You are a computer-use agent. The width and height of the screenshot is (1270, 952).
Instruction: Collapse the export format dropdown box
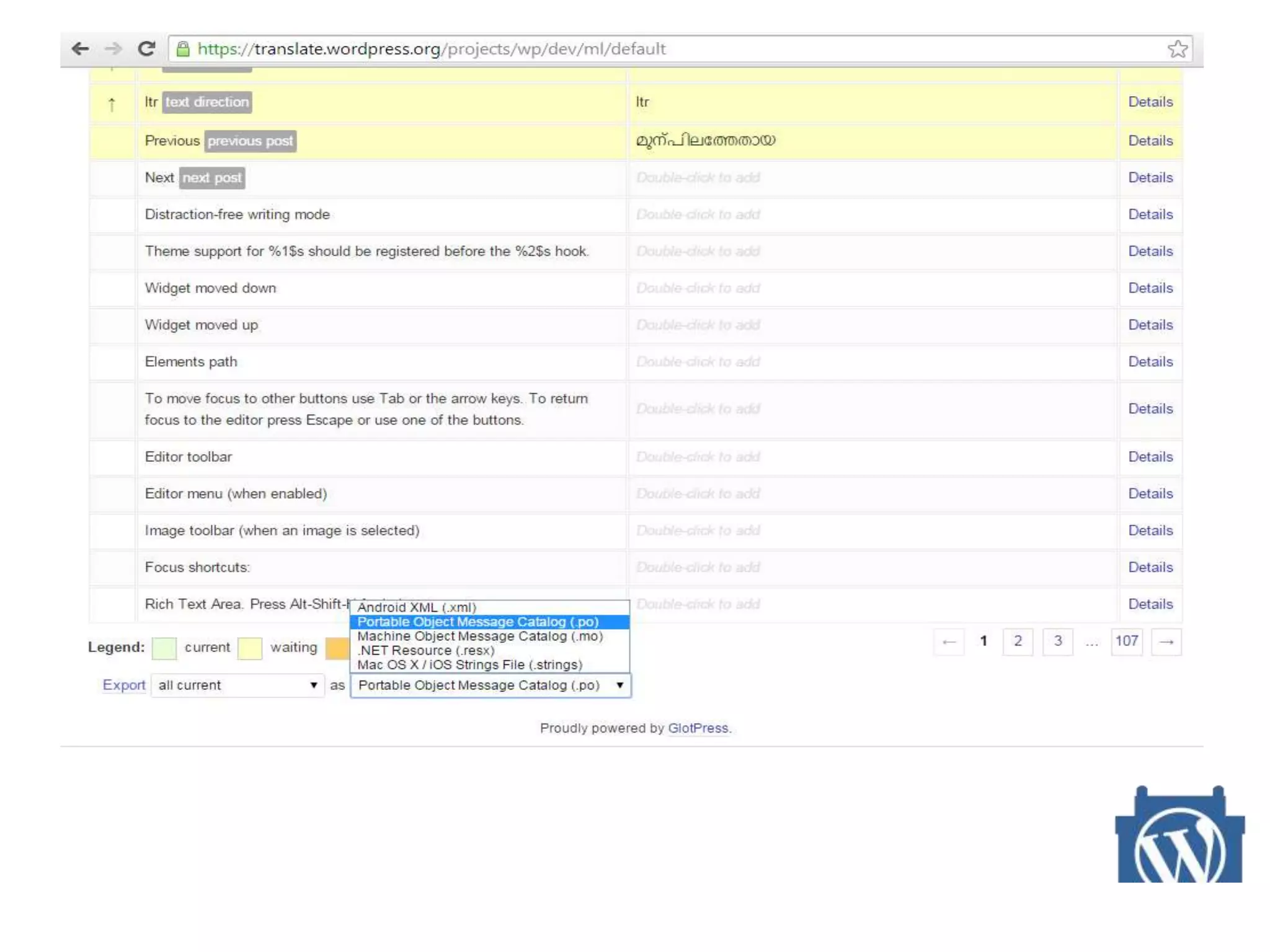coord(491,685)
